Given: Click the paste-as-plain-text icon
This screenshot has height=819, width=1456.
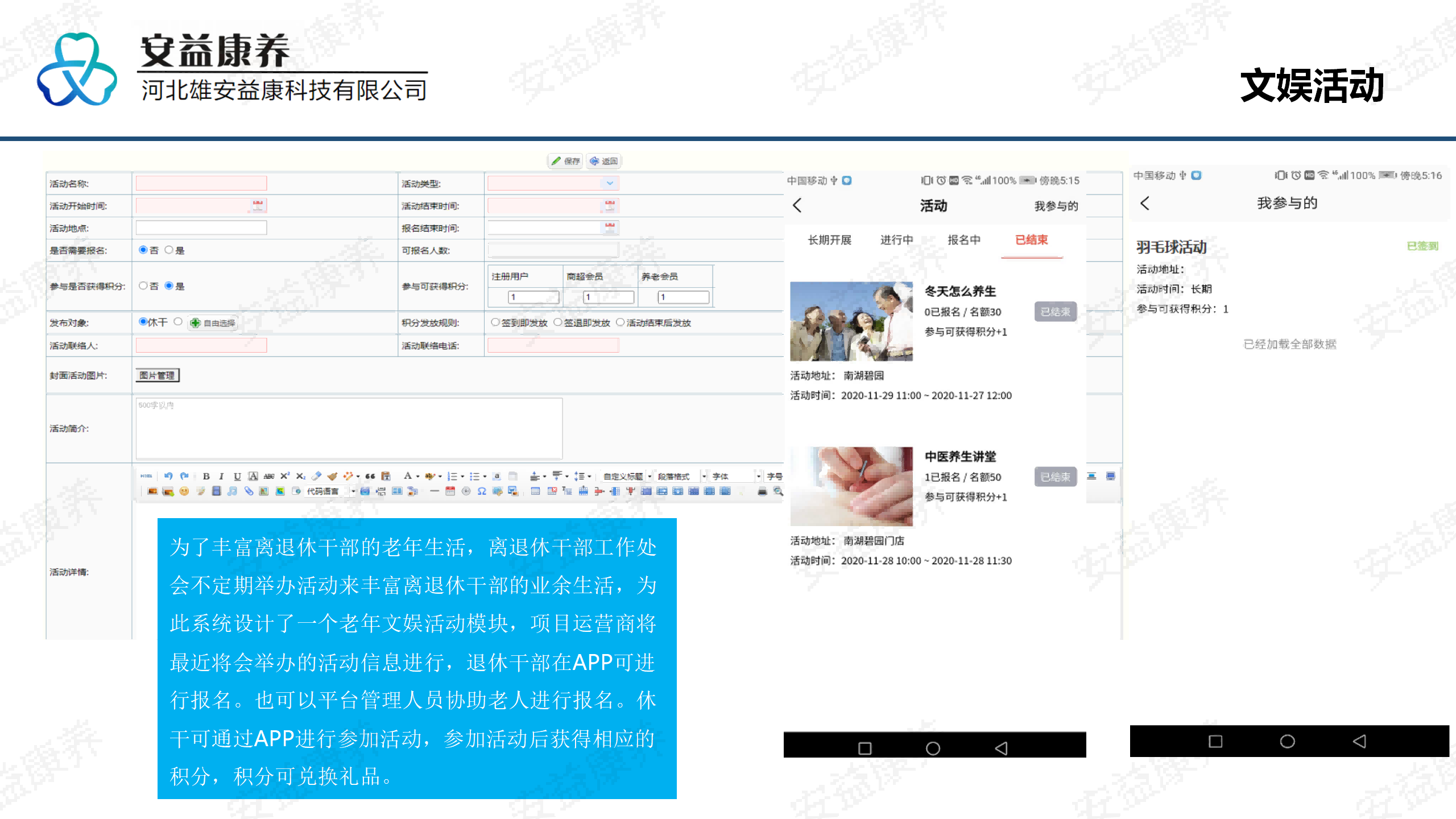Looking at the screenshot, I should coord(386,476).
